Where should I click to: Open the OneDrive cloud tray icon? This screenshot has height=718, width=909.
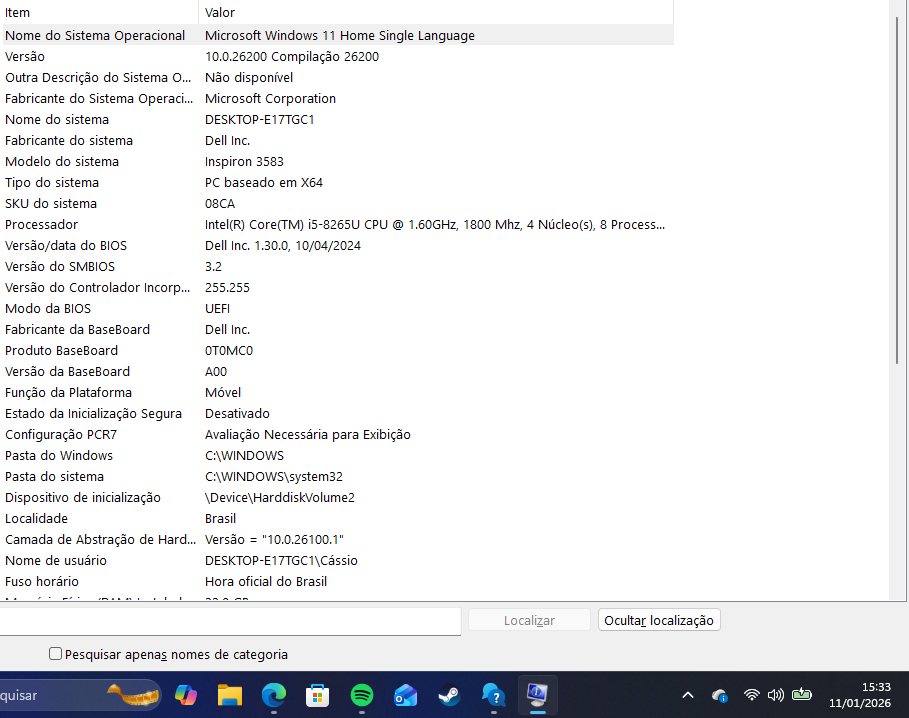pos(719,695)
